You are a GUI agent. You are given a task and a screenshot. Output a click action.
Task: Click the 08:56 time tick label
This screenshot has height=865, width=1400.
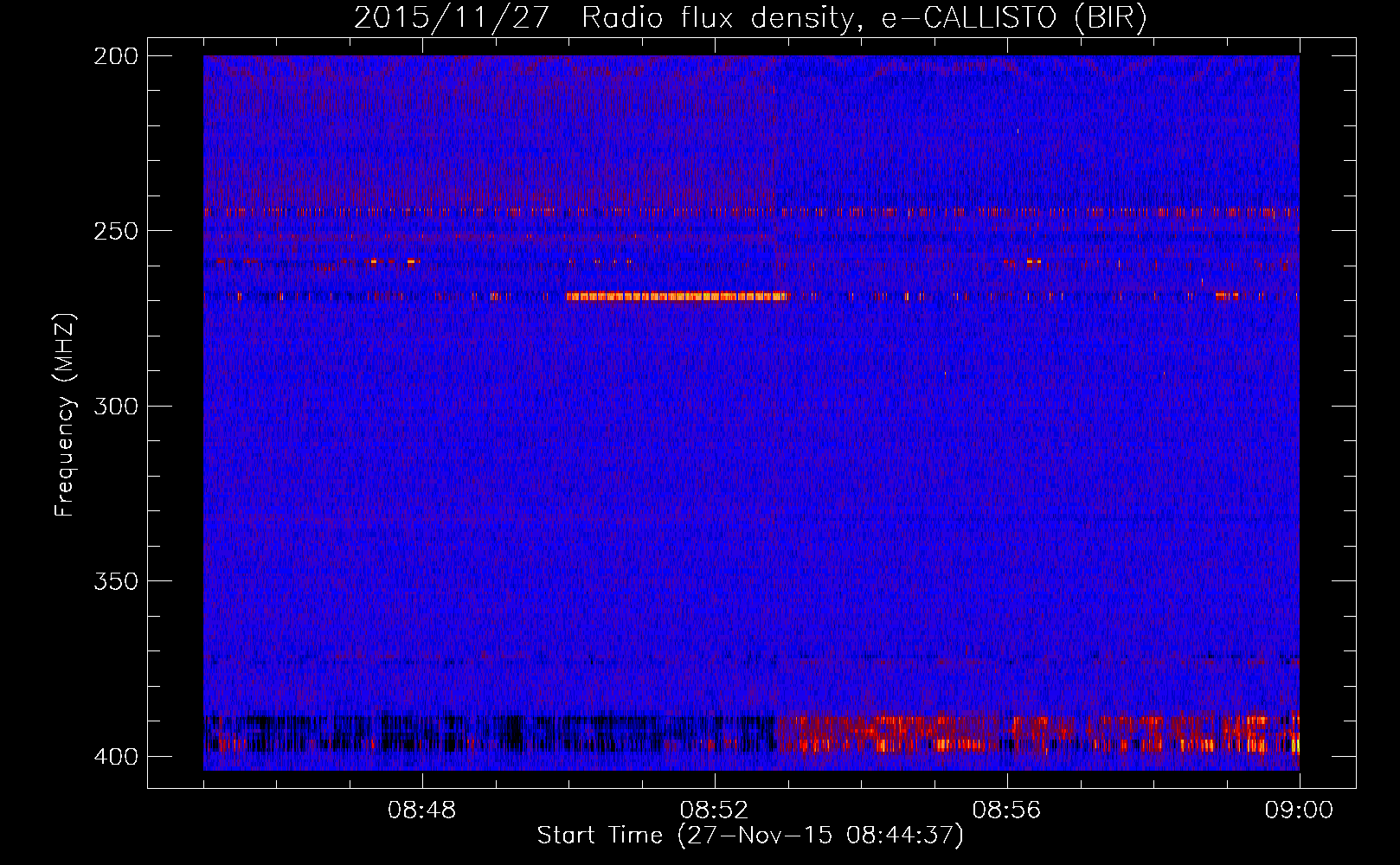(1006, 811)
